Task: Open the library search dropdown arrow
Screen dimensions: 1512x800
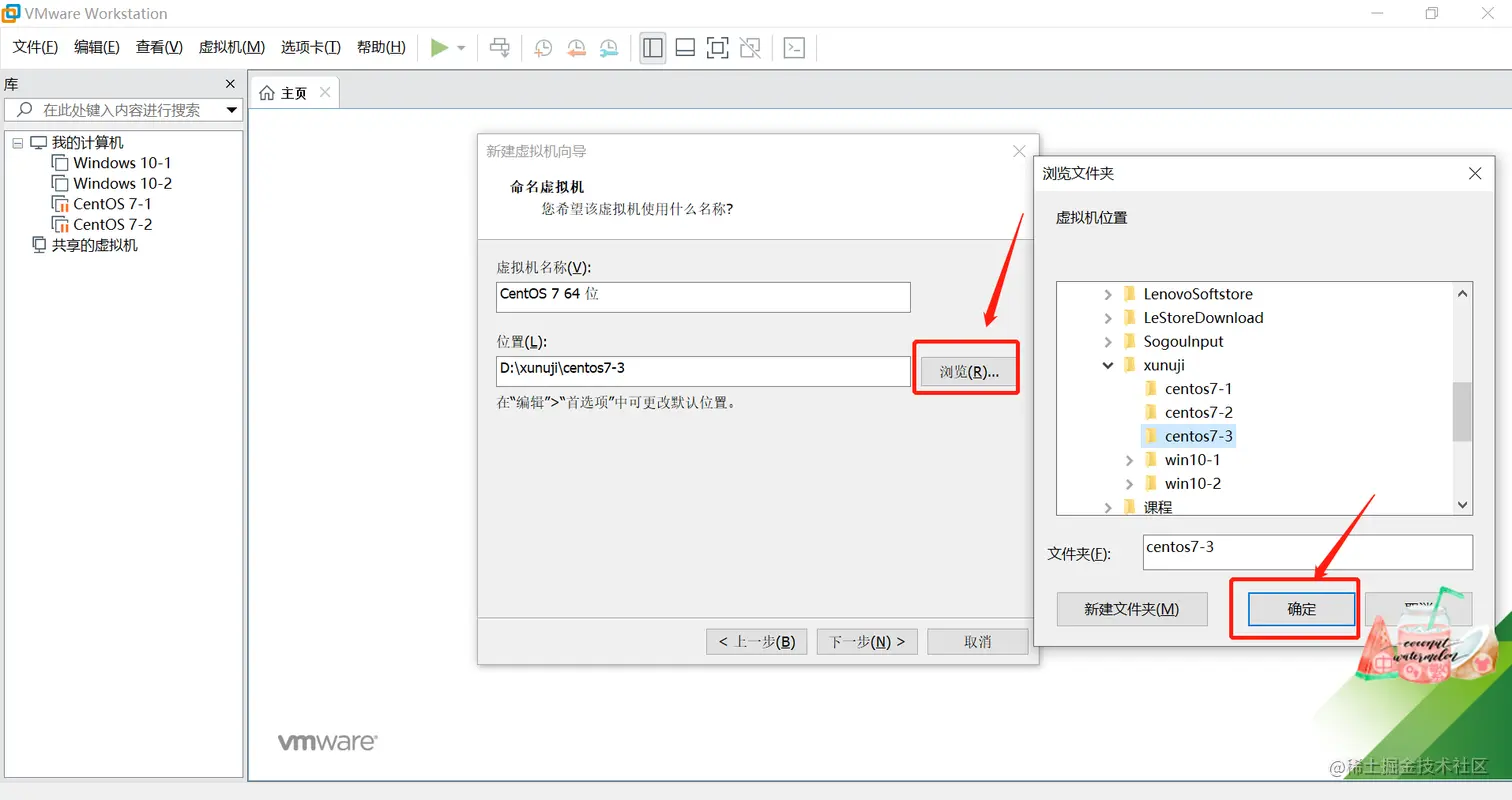Action: pos(232,110)
